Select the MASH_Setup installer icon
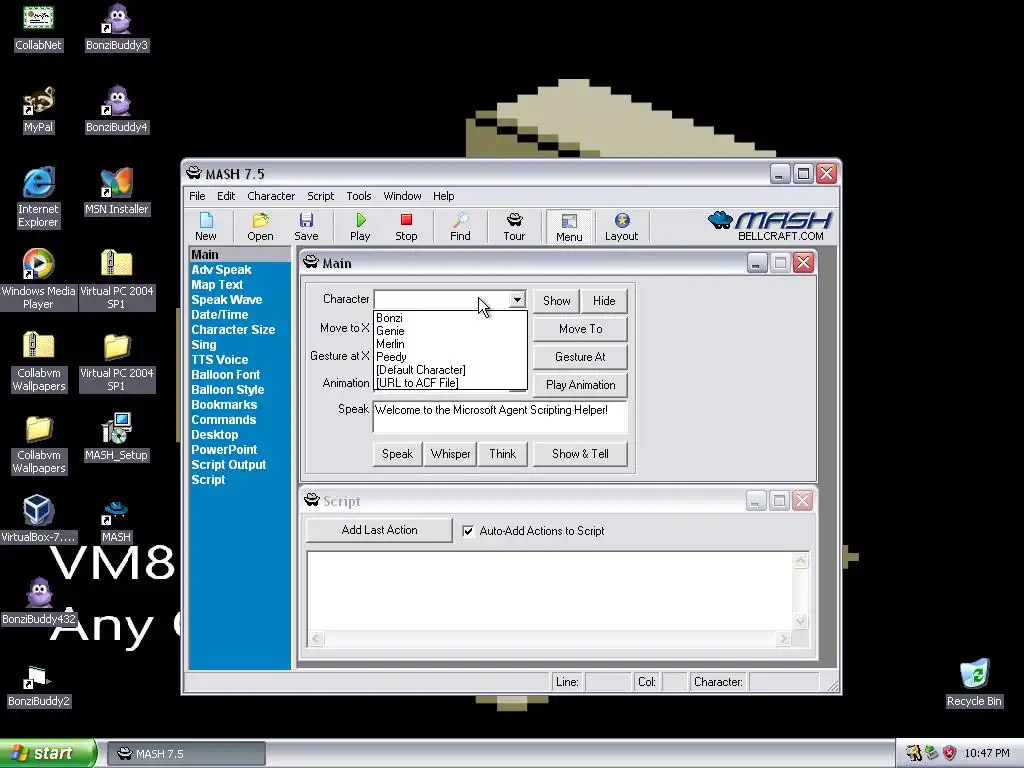The image size is (1024, 768). pos(117,437)
